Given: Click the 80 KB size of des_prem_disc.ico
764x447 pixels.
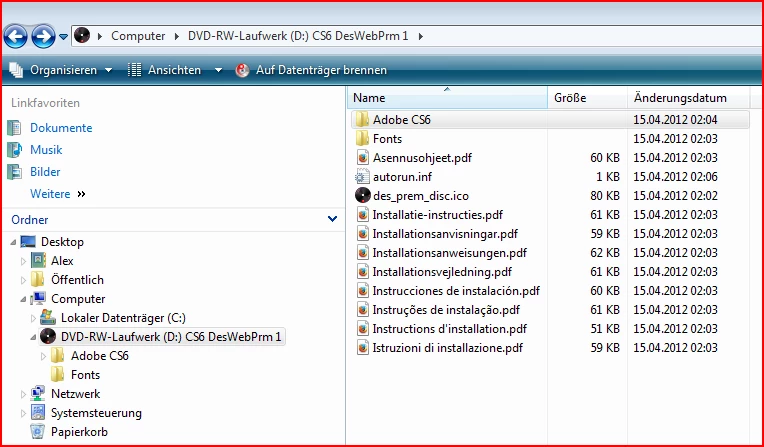Looking at the screenshot, I should point(605,196).
